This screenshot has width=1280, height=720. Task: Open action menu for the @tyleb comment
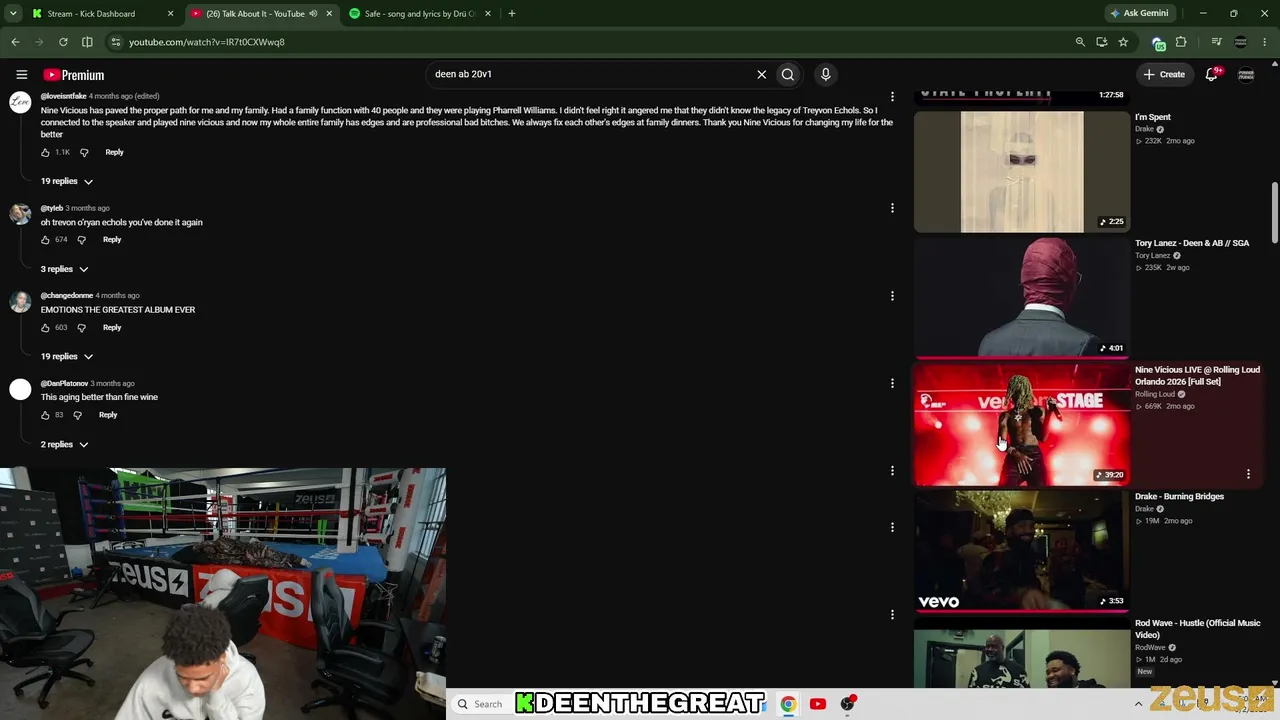892,208
